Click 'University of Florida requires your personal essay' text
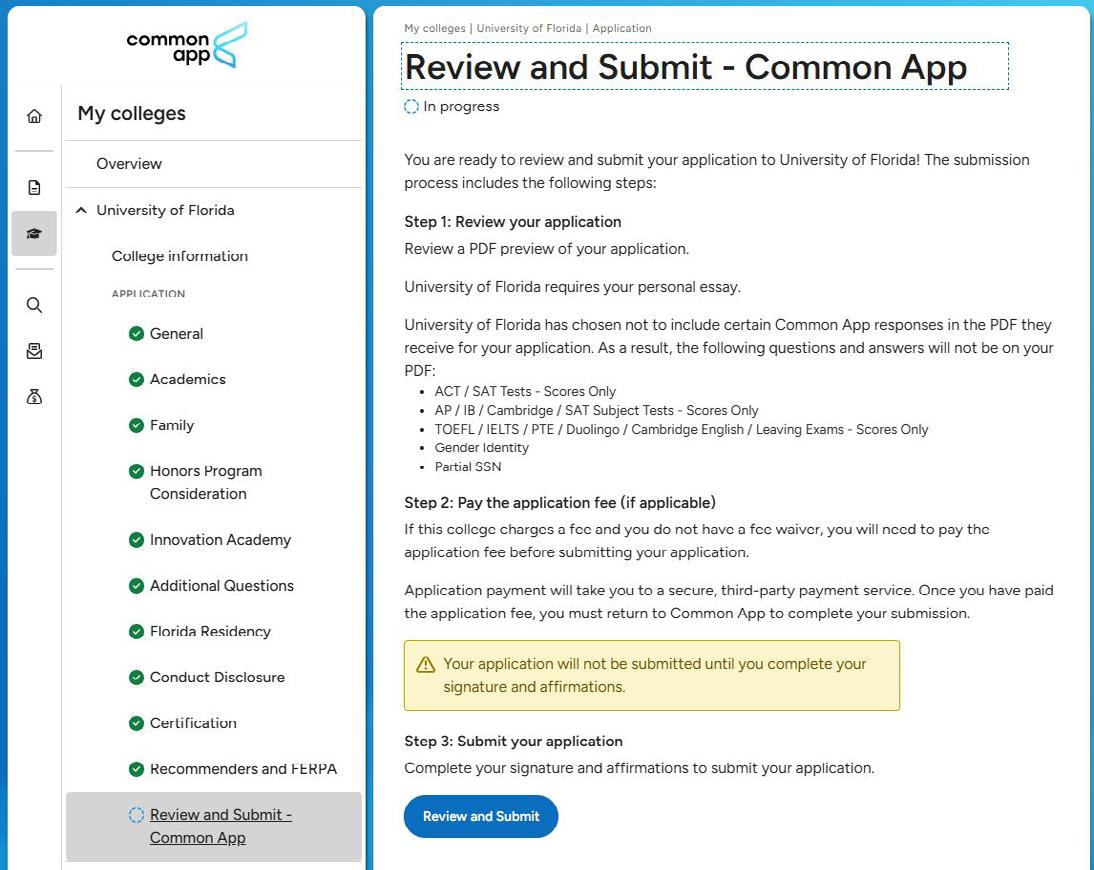Screen dimensions: 1094x870 (573, 287)
